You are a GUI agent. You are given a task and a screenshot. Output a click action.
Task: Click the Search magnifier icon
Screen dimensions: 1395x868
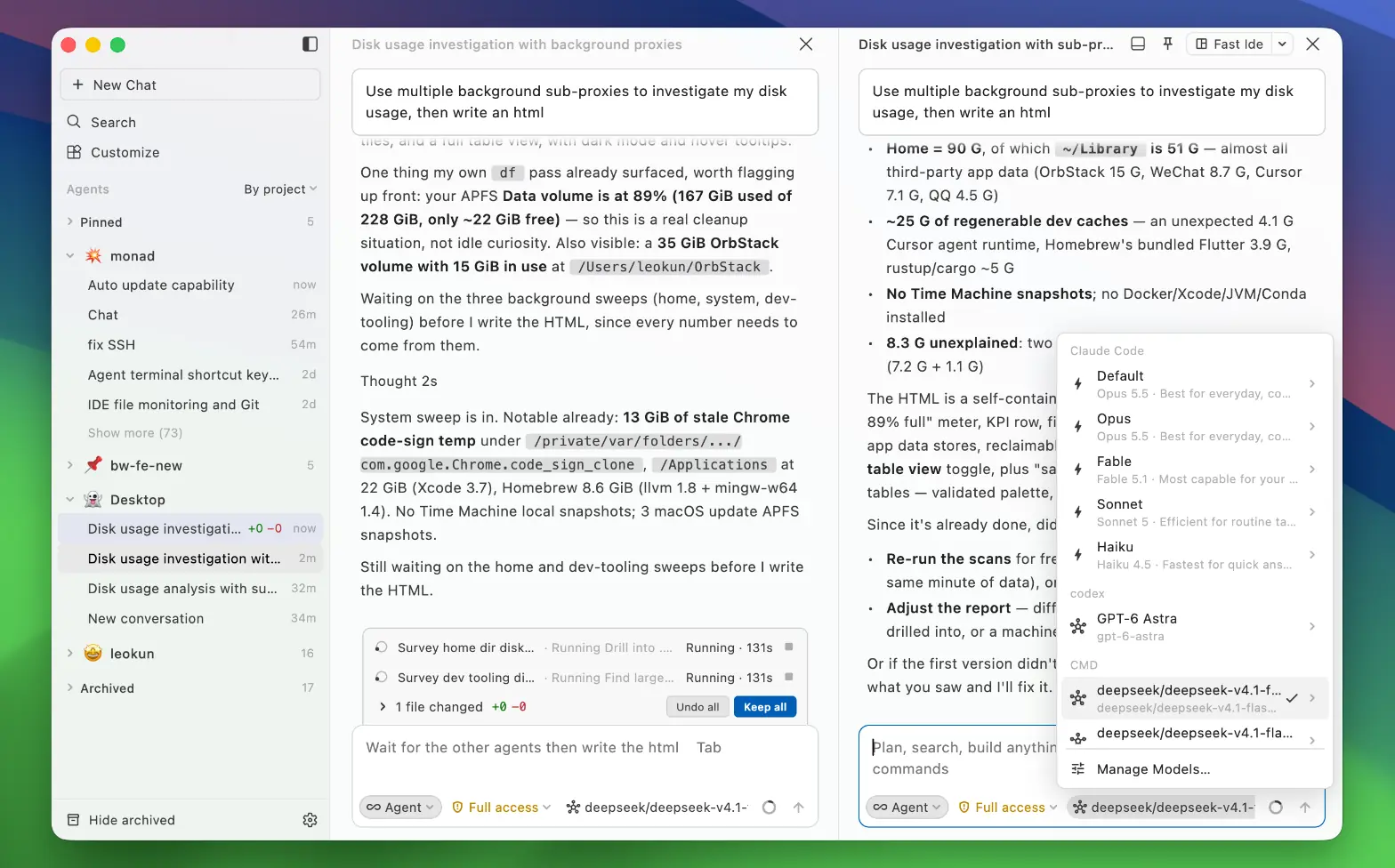click(74, 122)
